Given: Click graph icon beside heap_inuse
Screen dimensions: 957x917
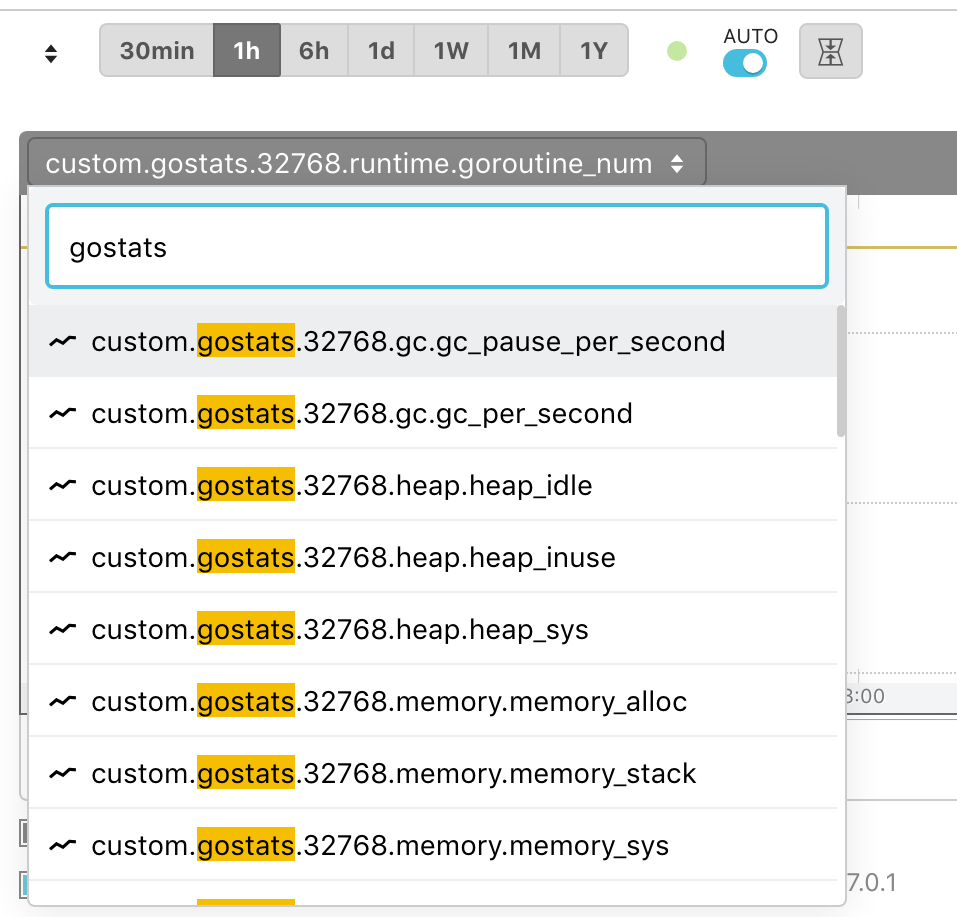Looking at the screenshot, I should tap(63, 557).
